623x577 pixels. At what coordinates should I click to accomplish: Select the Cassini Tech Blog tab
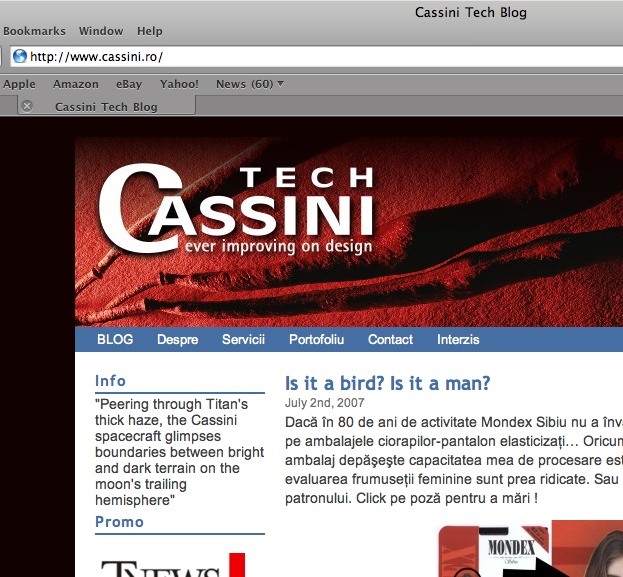(x=106, y=106)
